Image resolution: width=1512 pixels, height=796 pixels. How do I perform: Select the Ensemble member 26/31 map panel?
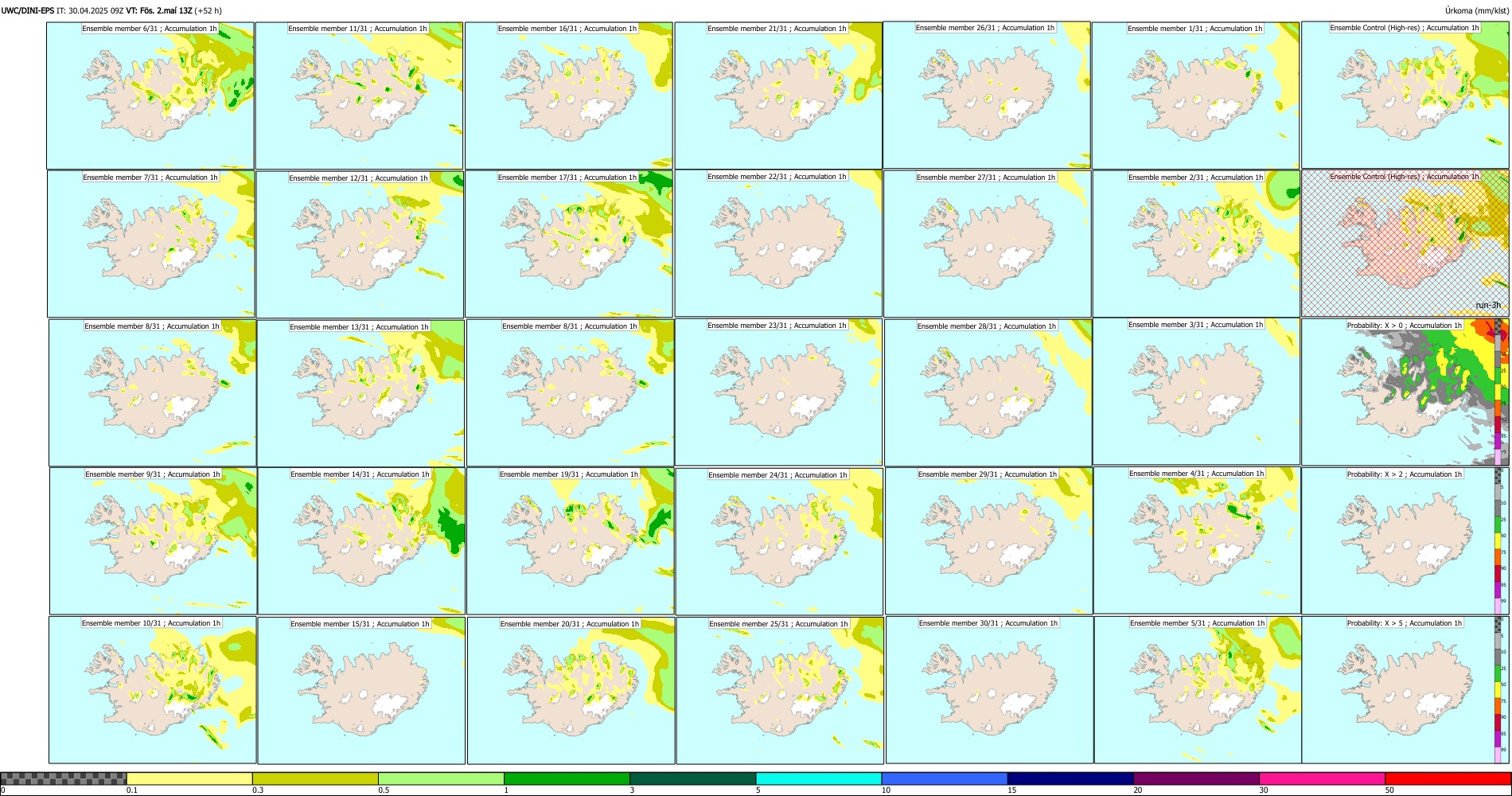[987, 95]
